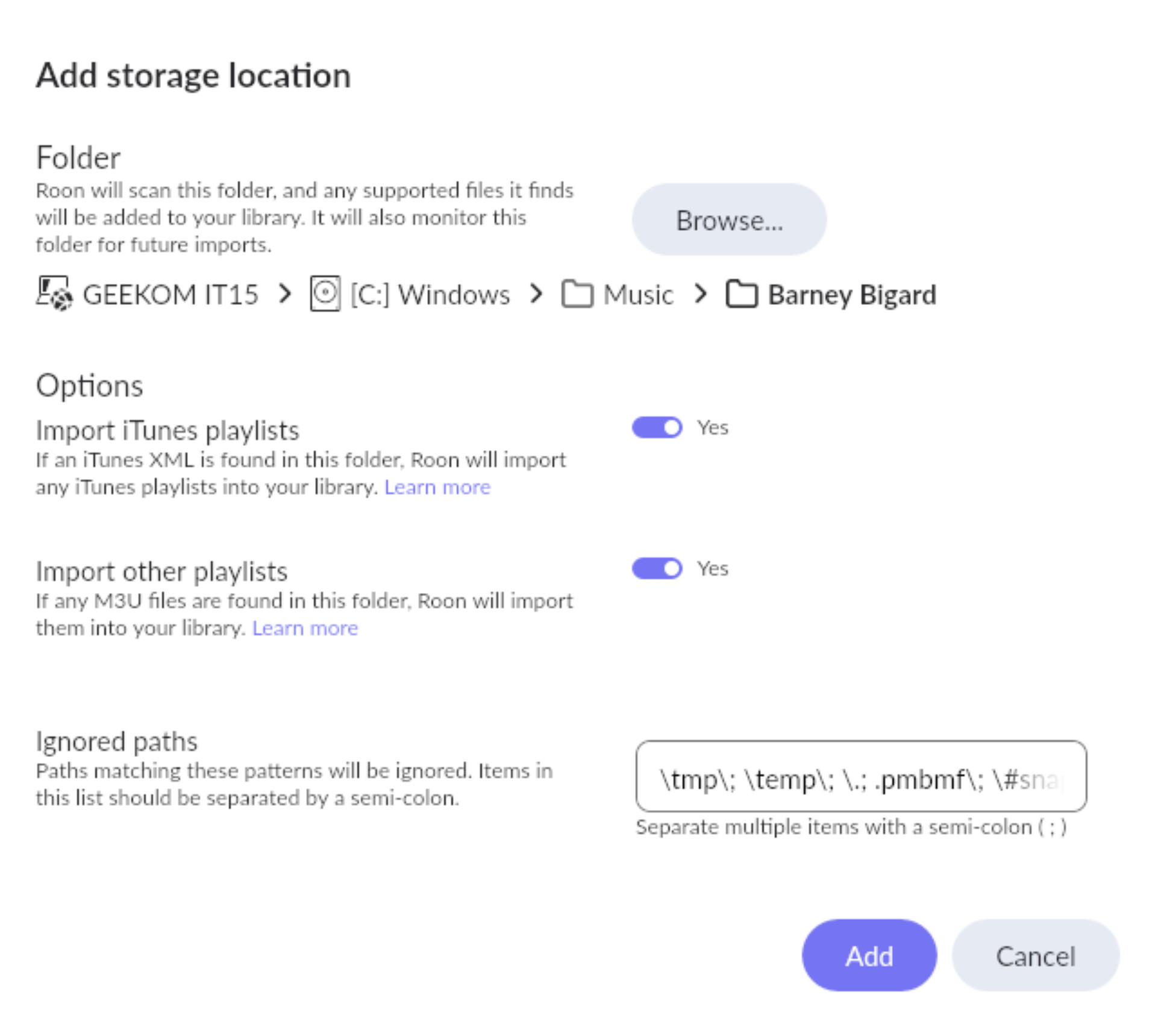Toggle off Import iTunes playlists switch
Screen dimensions: 1164x1036
point(657,428)
